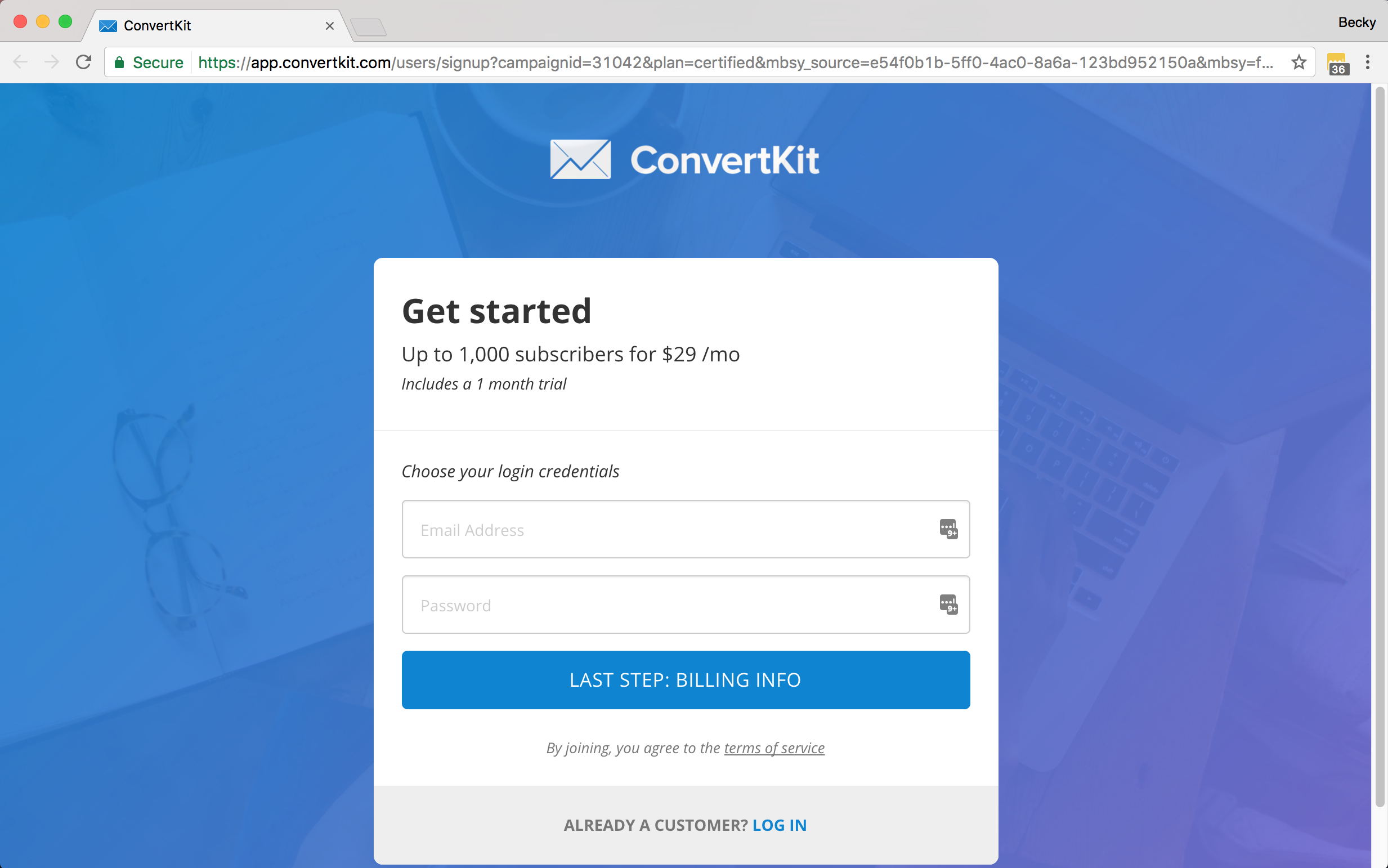Open the terms of service link
Image resolution: width=1388 pixels, height=868 pixels.
click(774, 748)
